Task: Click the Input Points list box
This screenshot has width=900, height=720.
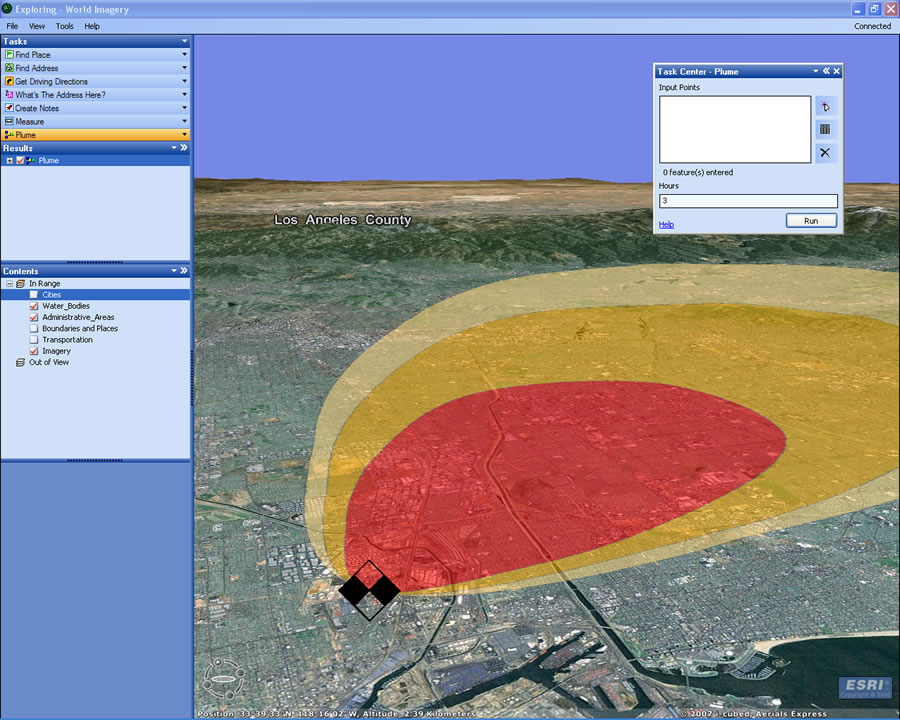Action: click(x=735, y=129)
